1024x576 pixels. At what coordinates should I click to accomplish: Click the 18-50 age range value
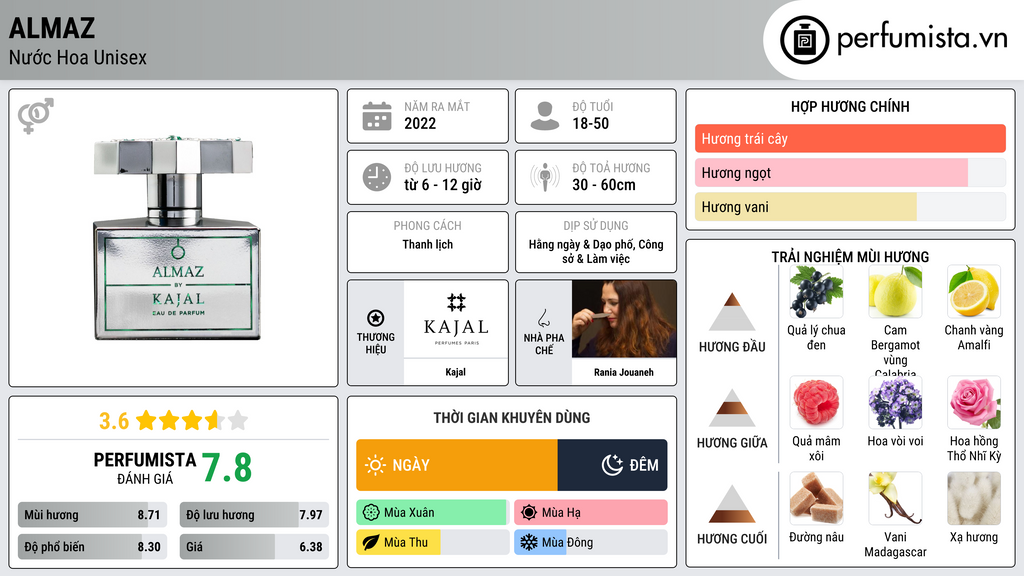coord(590,123)
